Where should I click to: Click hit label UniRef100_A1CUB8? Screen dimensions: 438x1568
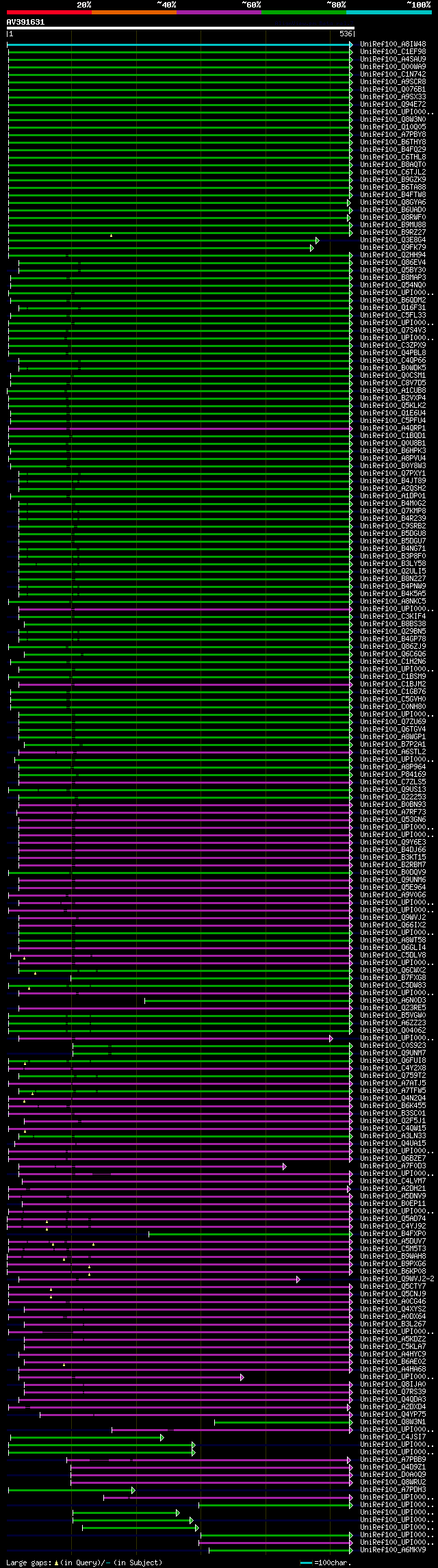393,391
